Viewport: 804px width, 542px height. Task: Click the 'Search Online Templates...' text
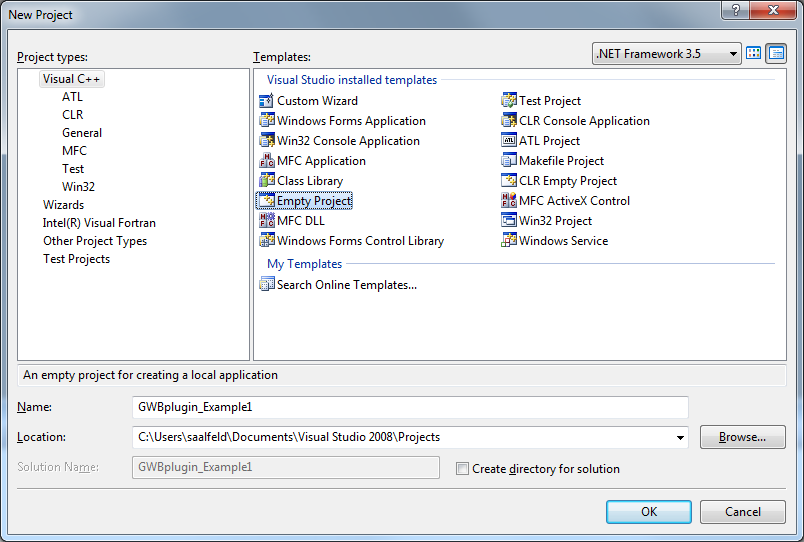[347, 285]
